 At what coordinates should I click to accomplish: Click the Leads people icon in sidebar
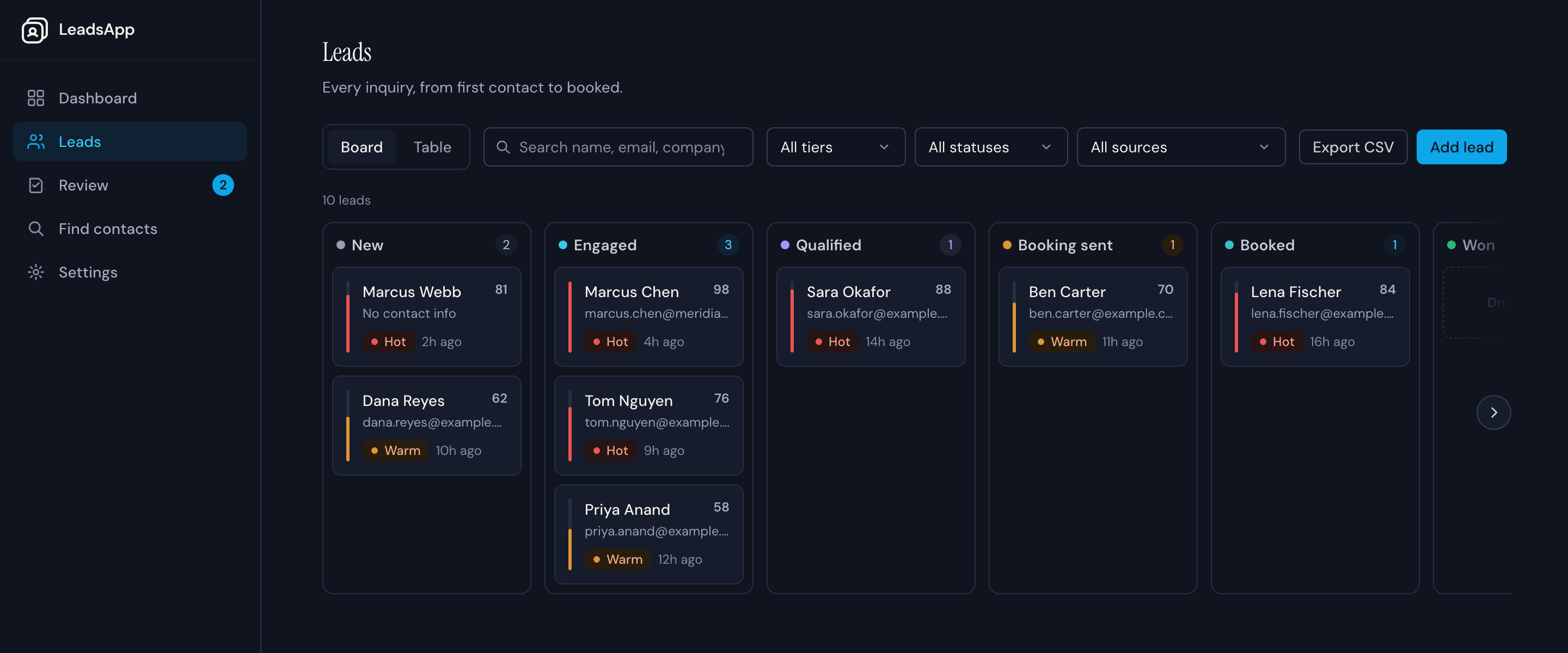tap(36, 142)
